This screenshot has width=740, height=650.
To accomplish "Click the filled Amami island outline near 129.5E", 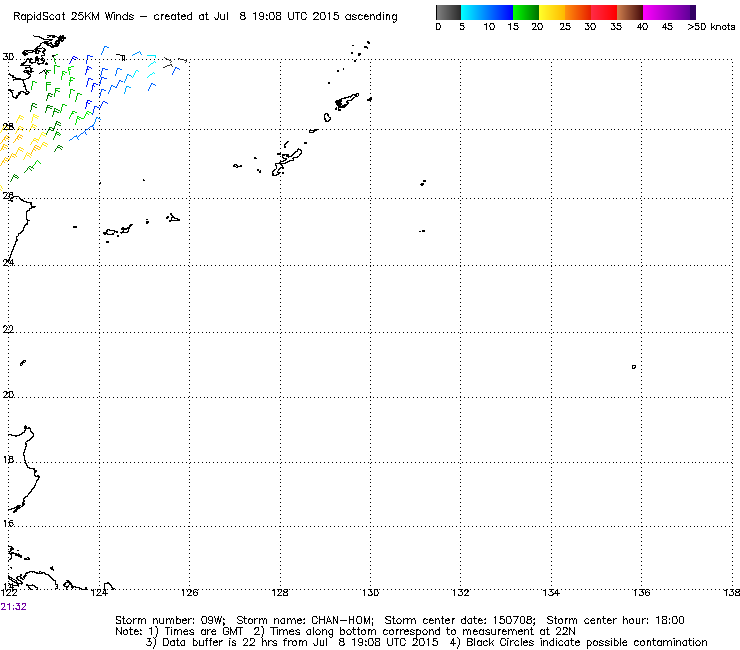I will pos(346,101).
